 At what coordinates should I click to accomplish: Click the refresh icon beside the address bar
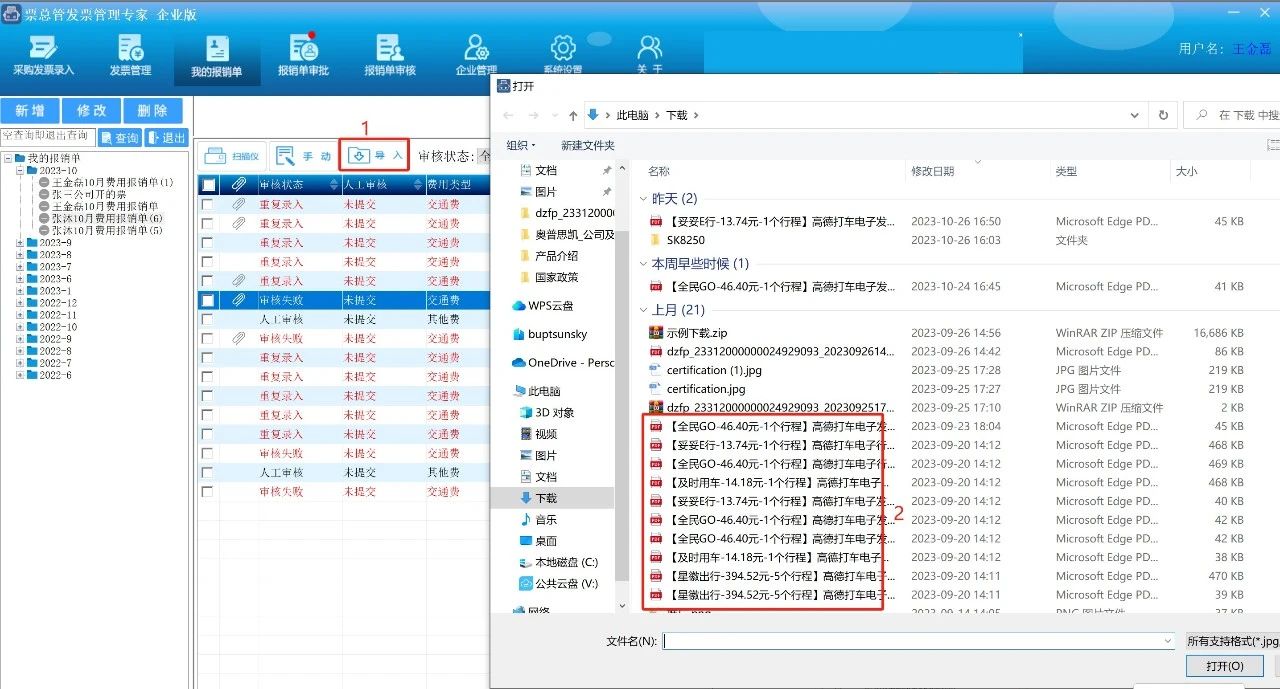click(x=1163, y=115)
